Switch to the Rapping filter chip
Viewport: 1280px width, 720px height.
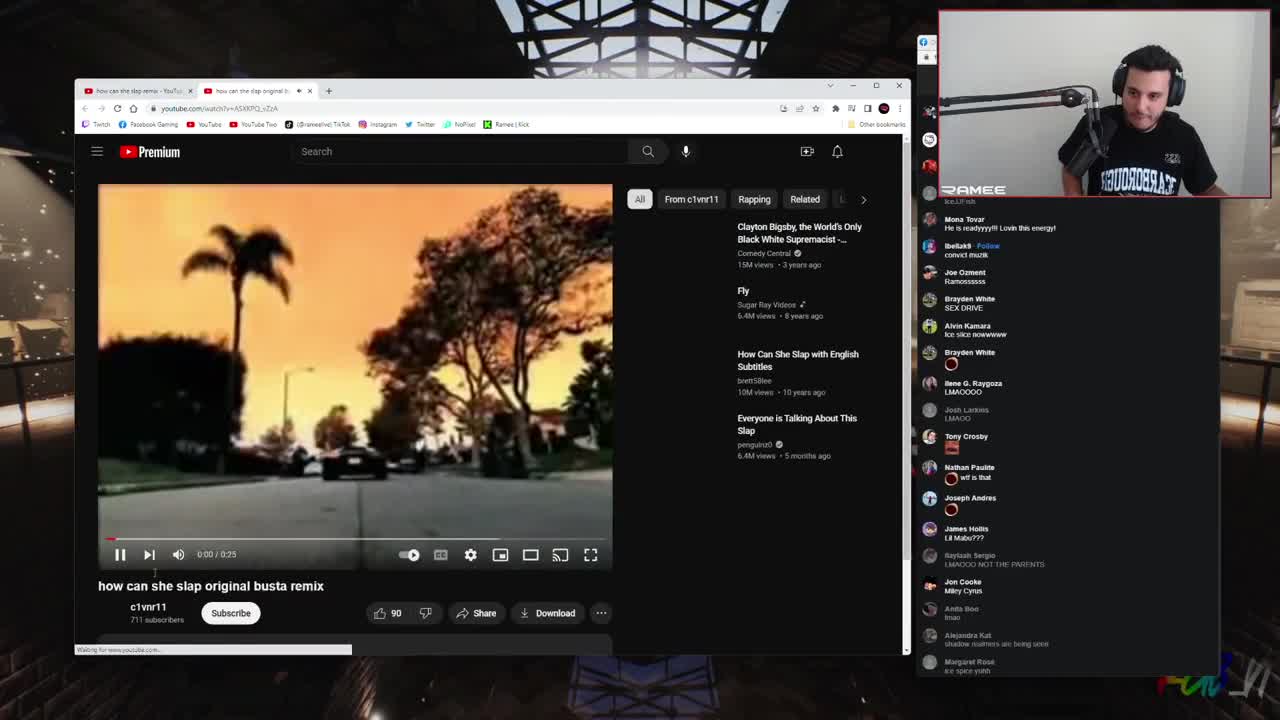point(753,199)
